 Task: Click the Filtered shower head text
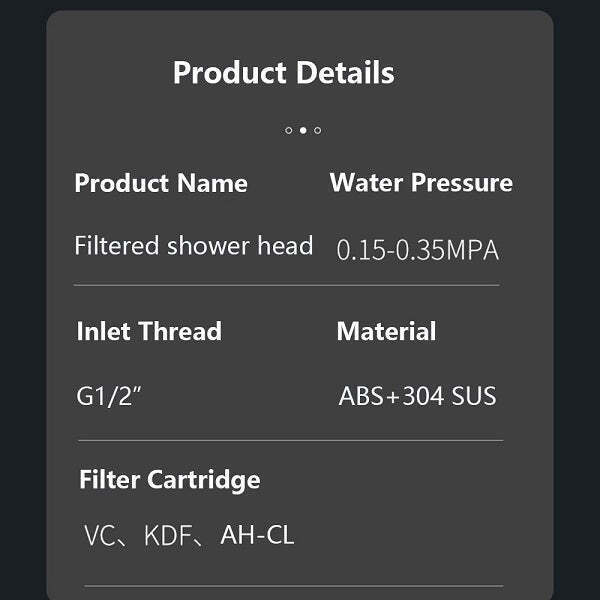193,246
